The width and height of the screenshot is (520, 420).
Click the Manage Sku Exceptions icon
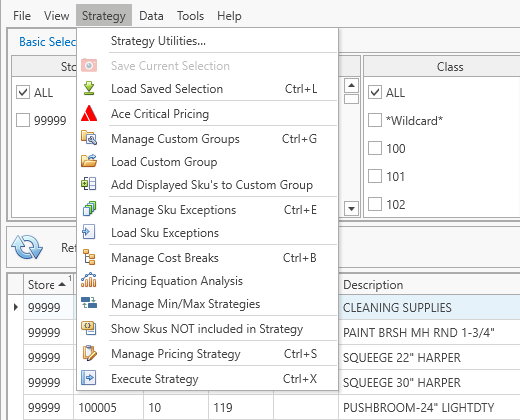pyautogui.click(x=89, y=209)
